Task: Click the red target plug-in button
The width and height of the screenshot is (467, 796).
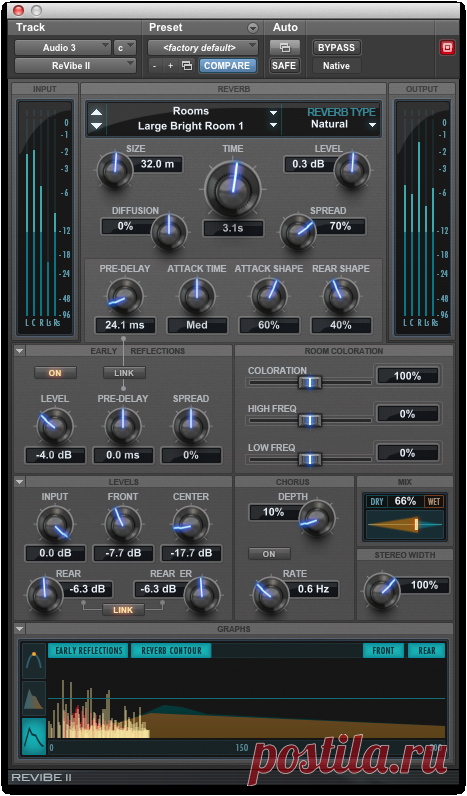Action: pos(447,48)
